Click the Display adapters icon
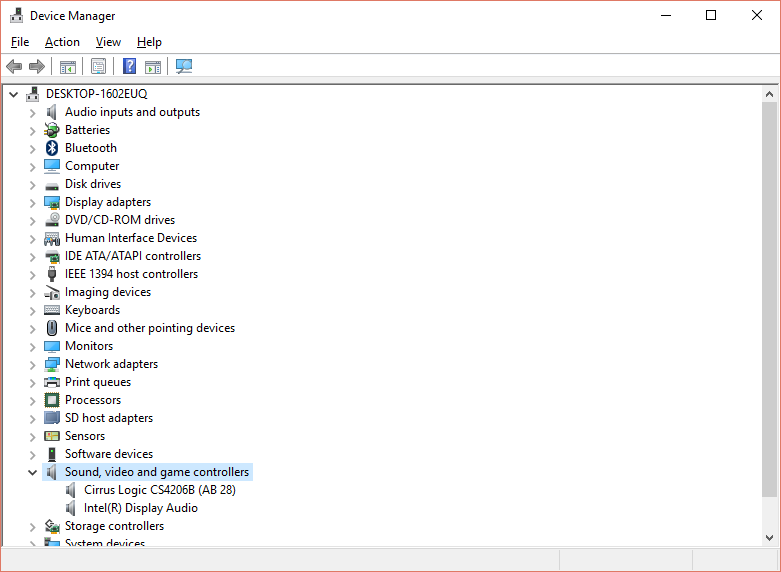Screen dimensions: 781x572 [x=52, y=202]
